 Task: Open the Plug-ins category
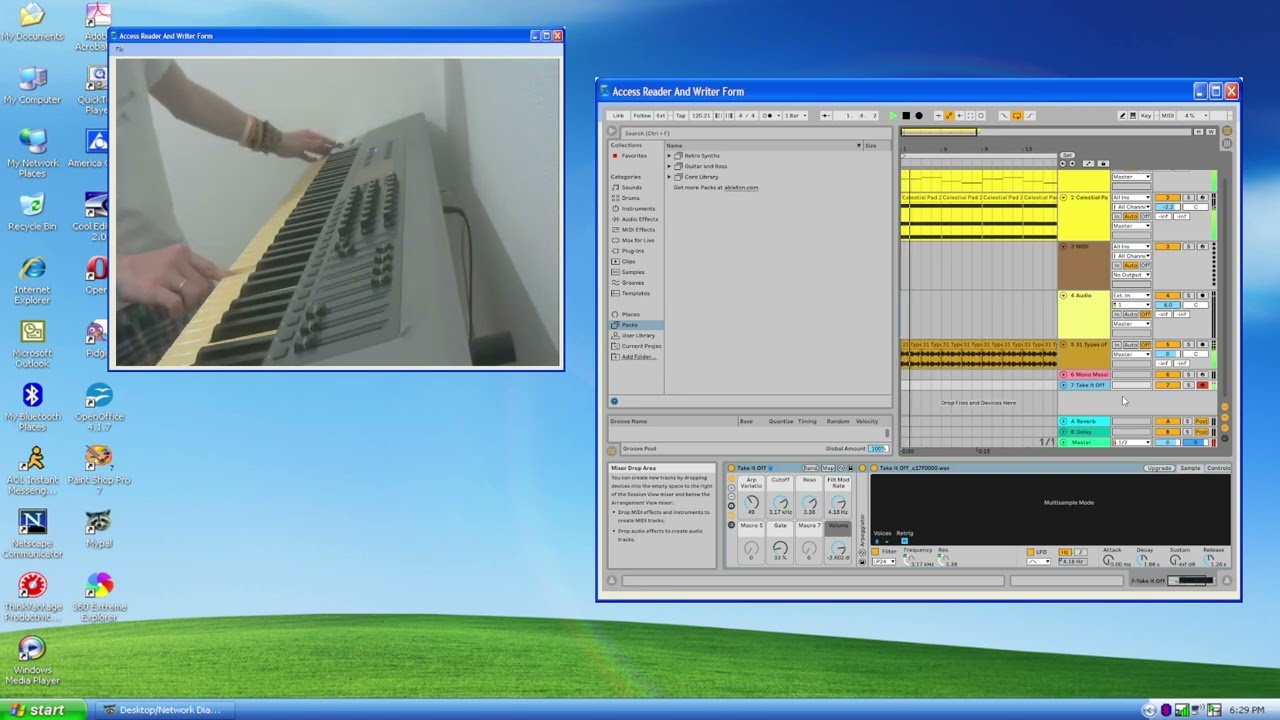coord(628,251)
